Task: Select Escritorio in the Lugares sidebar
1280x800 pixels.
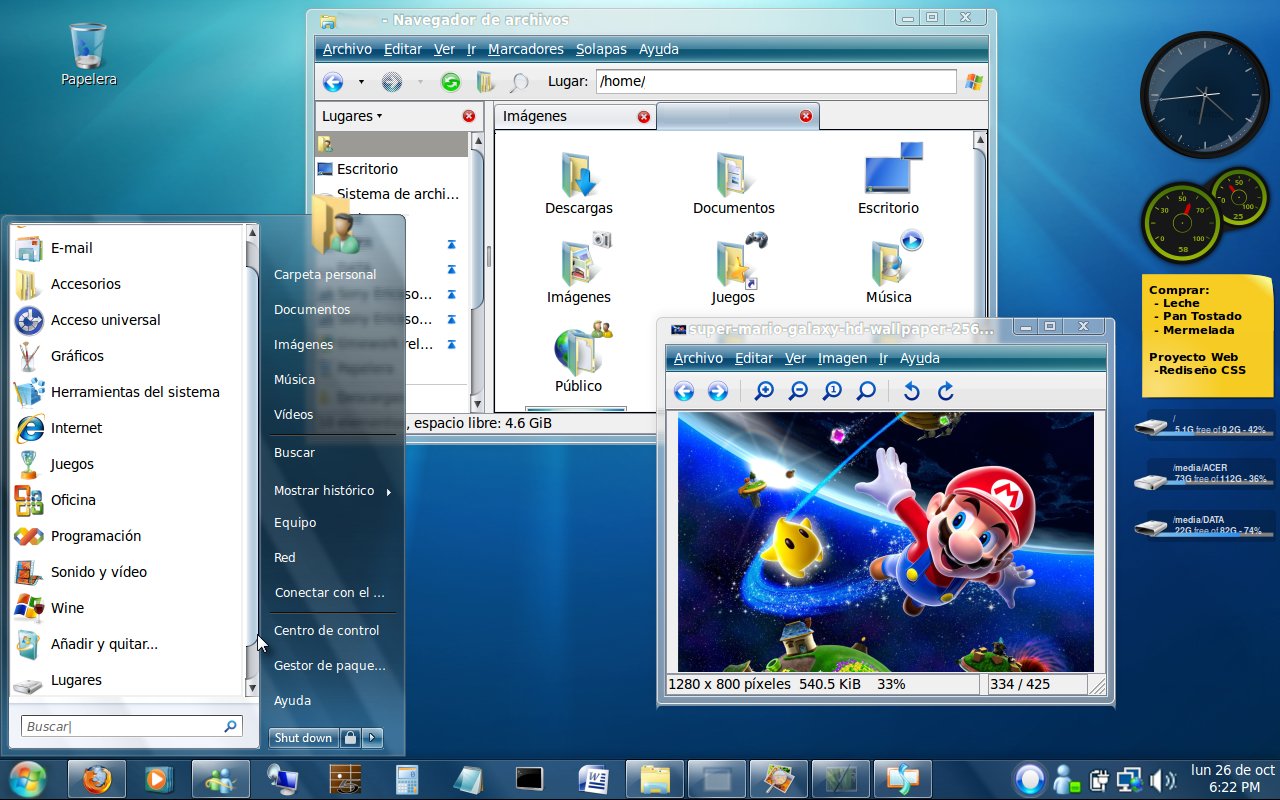Action: [391, 169]
